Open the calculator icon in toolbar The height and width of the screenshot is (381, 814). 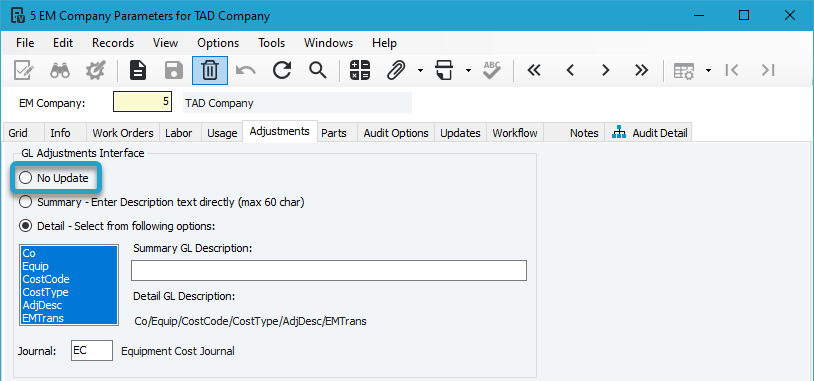360,71
